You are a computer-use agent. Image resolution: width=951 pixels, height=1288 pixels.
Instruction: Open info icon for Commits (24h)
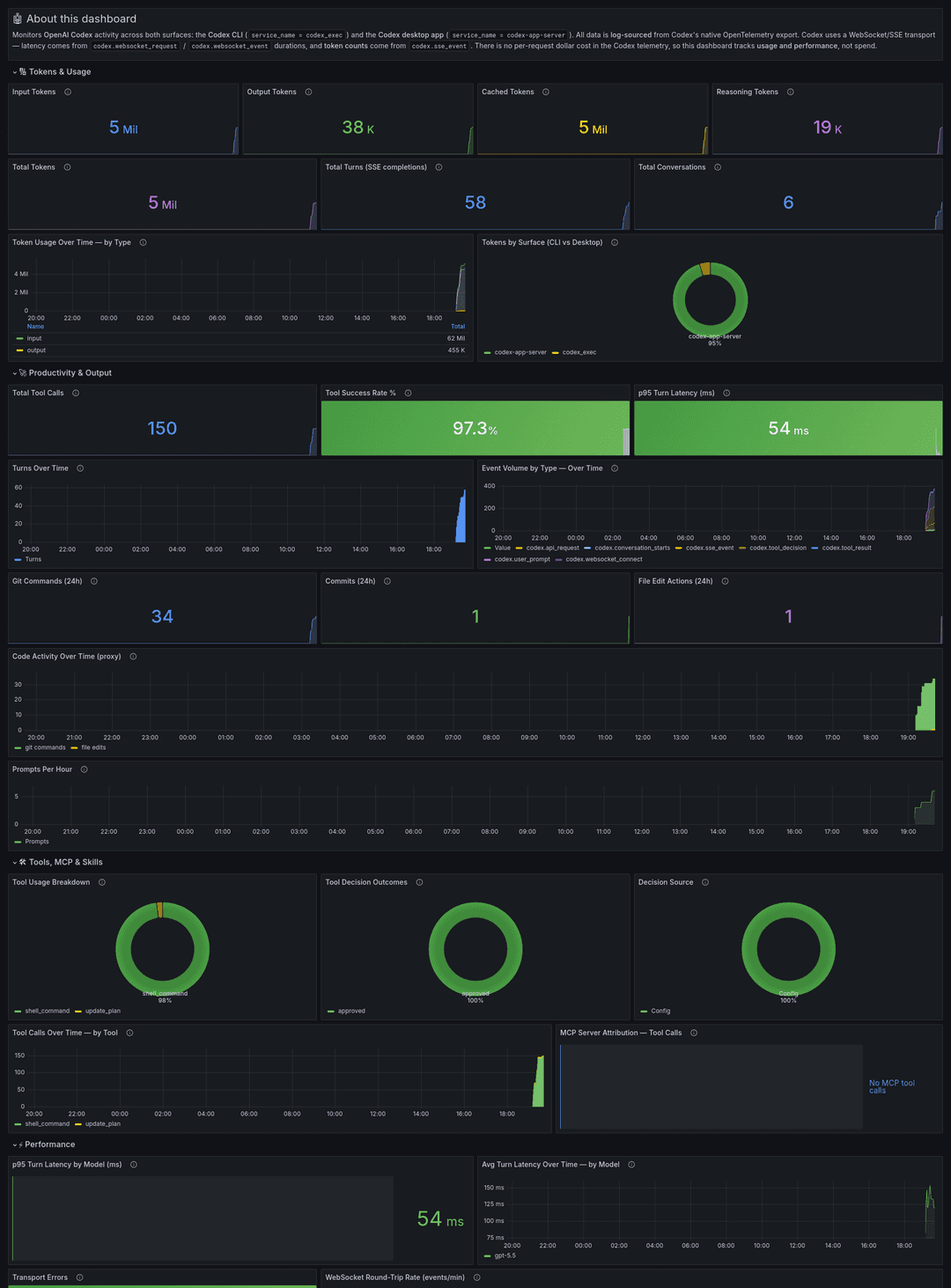click(387, 581)
